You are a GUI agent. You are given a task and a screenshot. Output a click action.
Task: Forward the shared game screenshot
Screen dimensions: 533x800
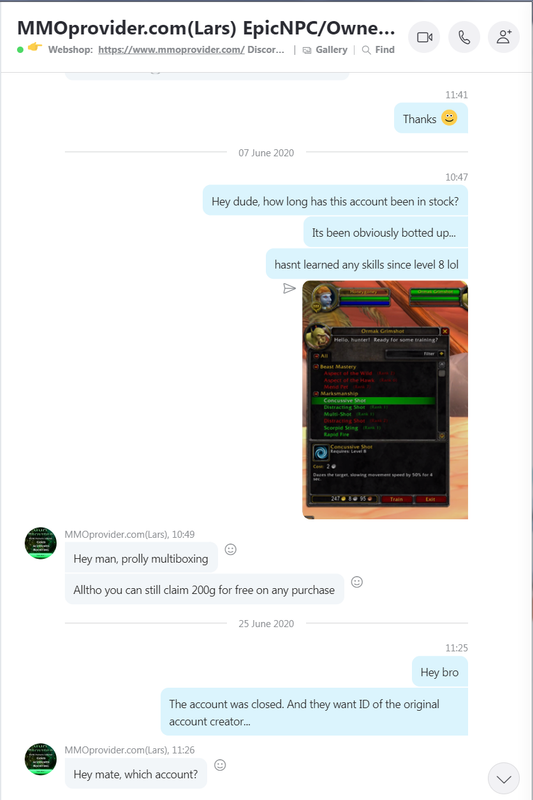(289, 289)
